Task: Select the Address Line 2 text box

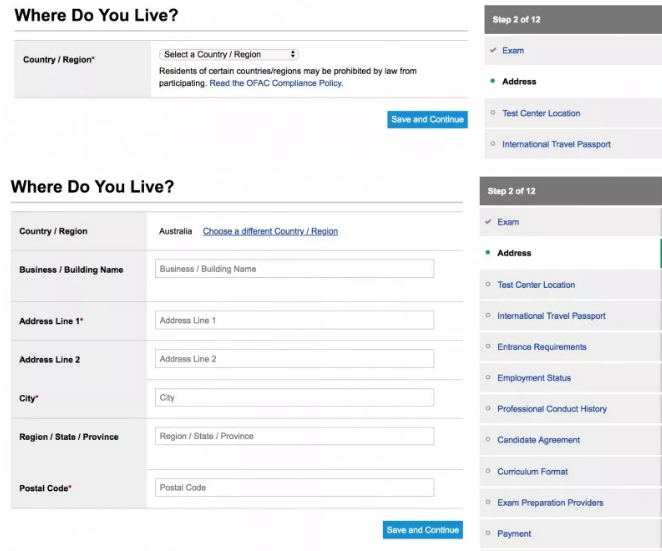Action: click(295, 358)
